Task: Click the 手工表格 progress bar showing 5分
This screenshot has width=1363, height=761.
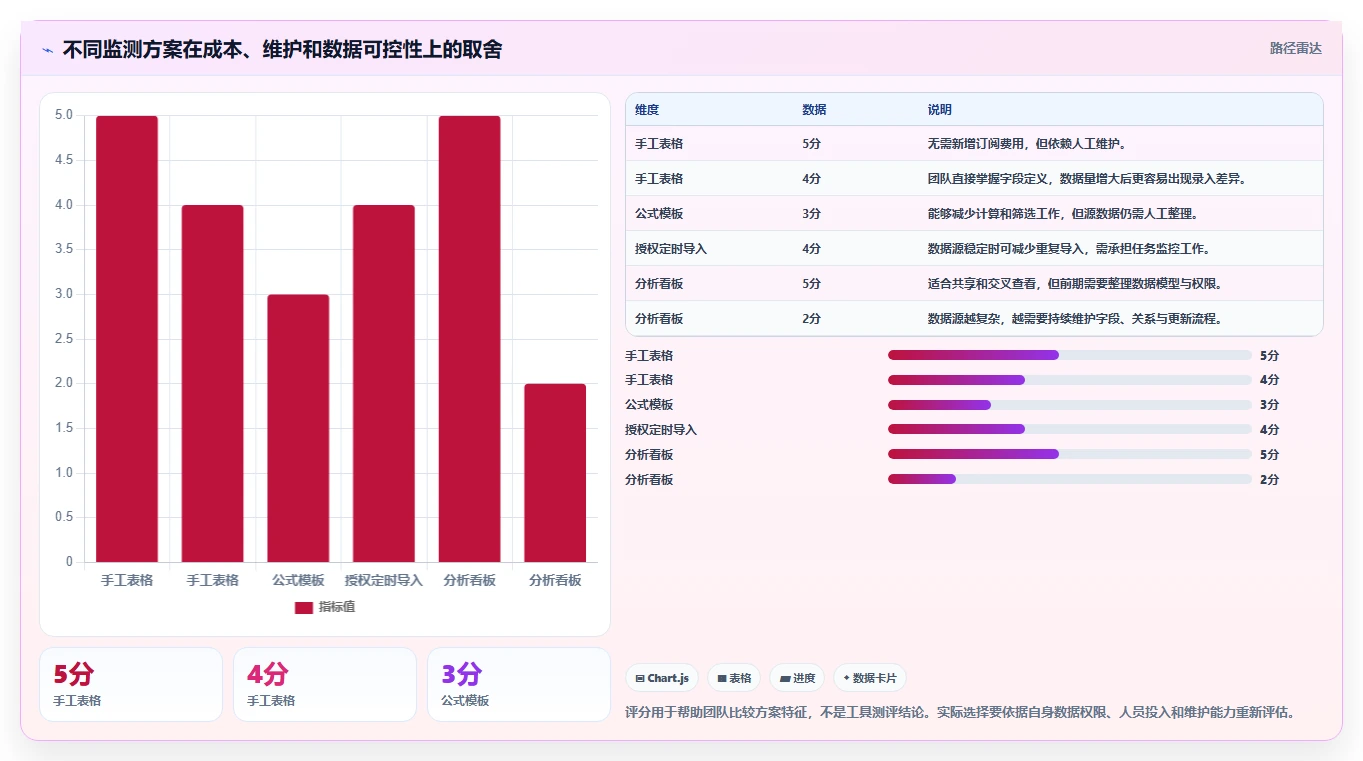Action: click(1070, 355)
